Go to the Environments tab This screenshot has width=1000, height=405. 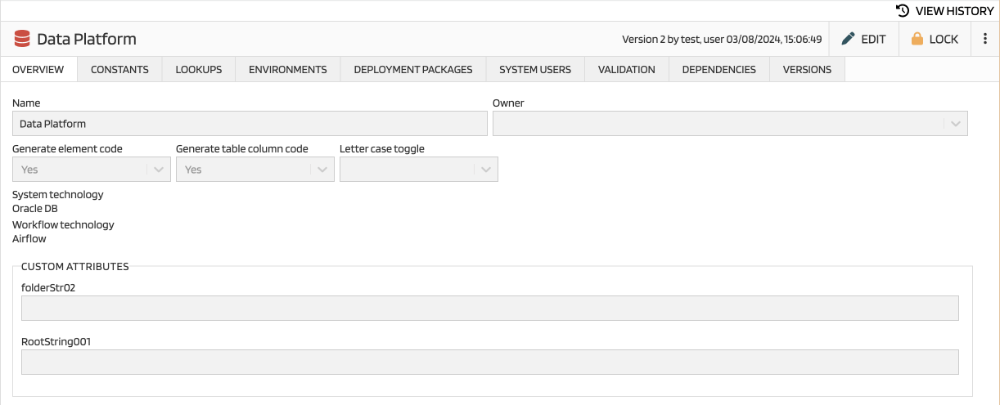click(288, 70)
